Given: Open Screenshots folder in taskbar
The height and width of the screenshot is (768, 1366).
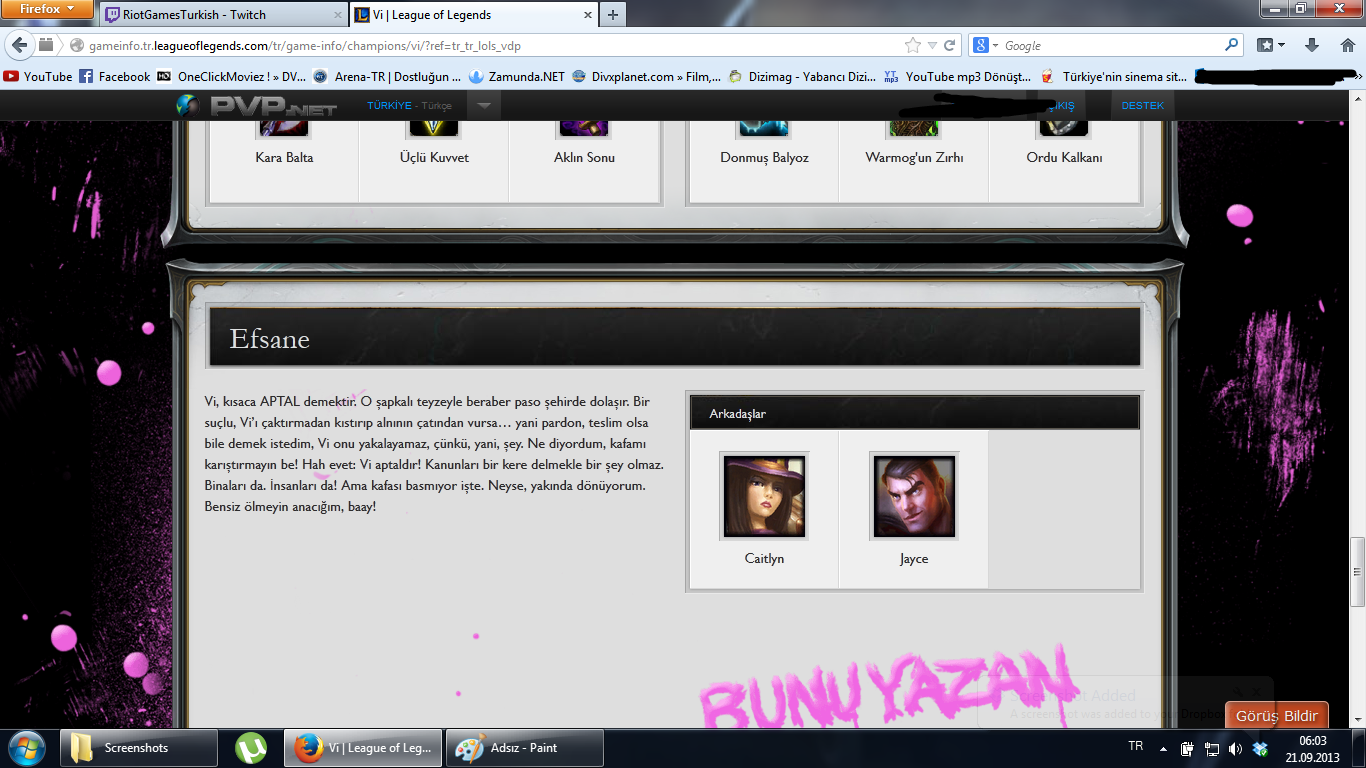Looking at the screenshot, I should 138,747.
